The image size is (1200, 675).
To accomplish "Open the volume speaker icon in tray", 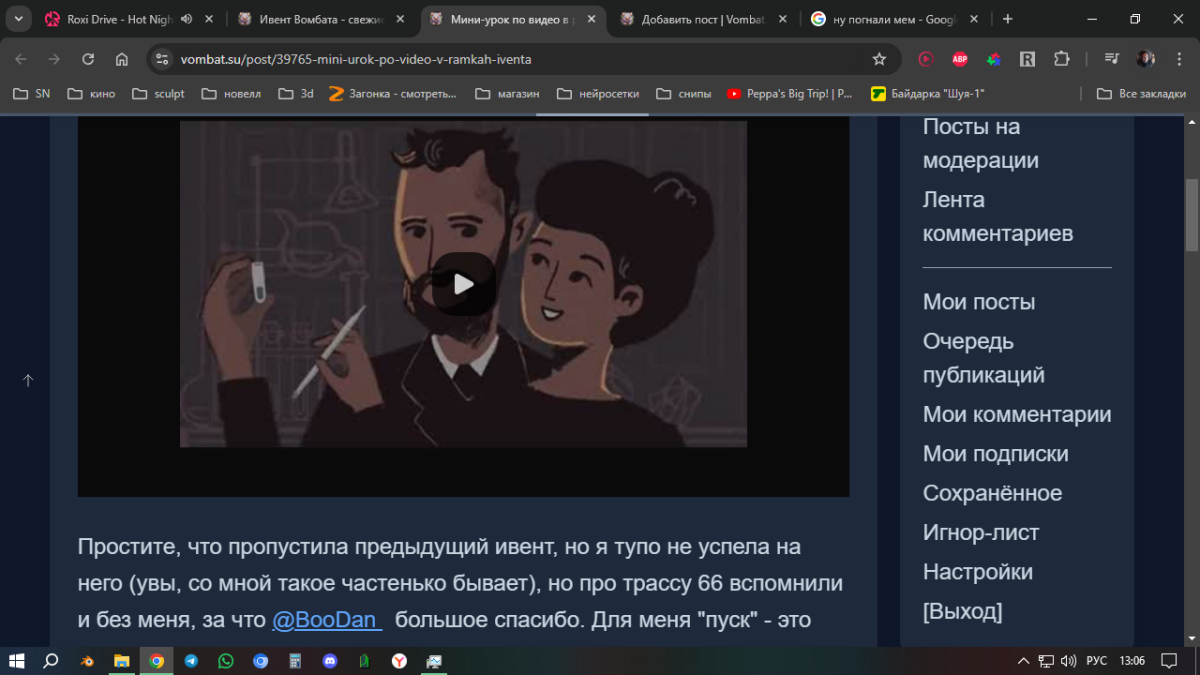I will pyautogui.click(x=1068, y=661).
